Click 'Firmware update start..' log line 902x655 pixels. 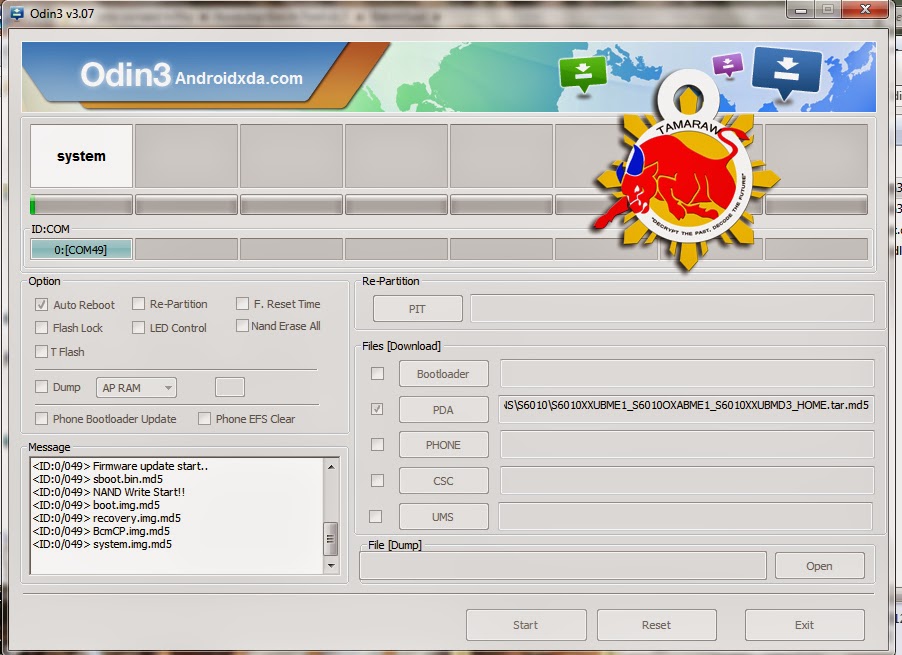pos(120,466)
